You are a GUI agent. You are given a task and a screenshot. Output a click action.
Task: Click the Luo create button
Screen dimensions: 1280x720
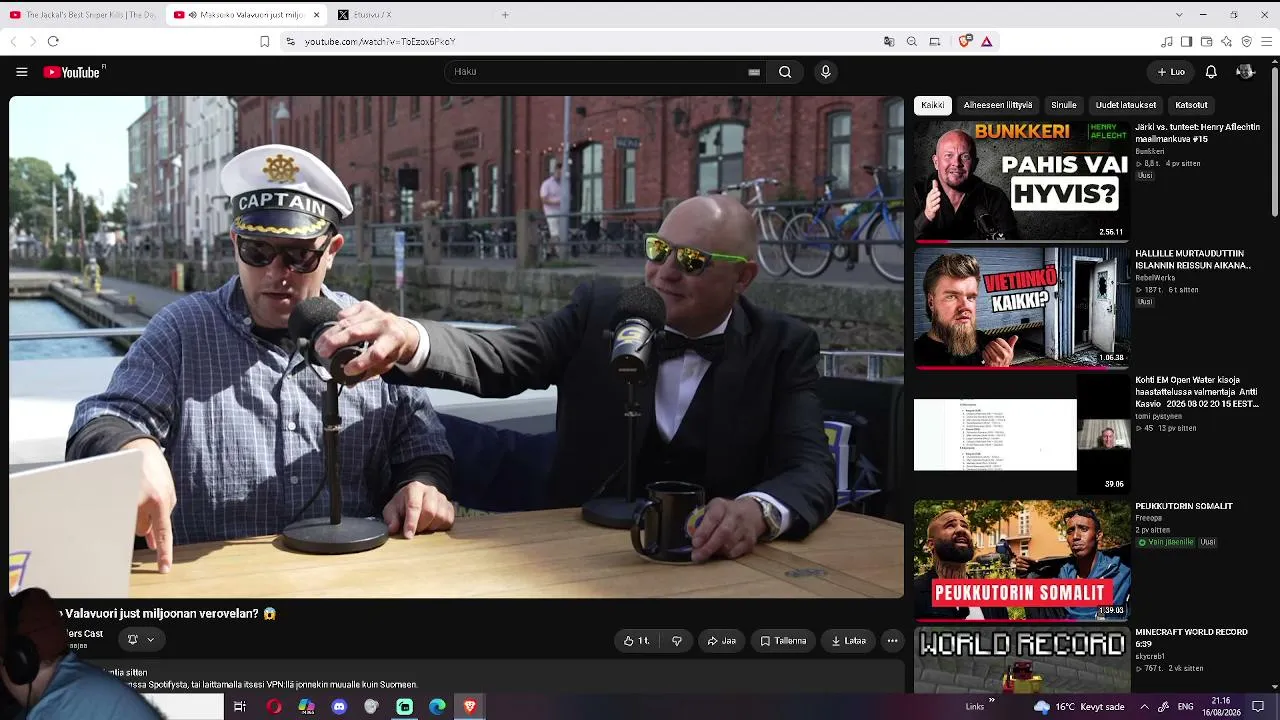coord(1171,72)
